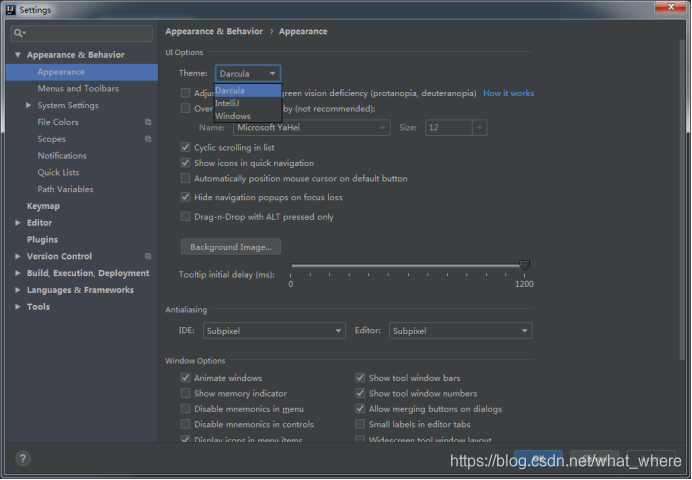692x480 pixels.
Task: Expand Languages & Frameworks node
Action: (18, 290)
